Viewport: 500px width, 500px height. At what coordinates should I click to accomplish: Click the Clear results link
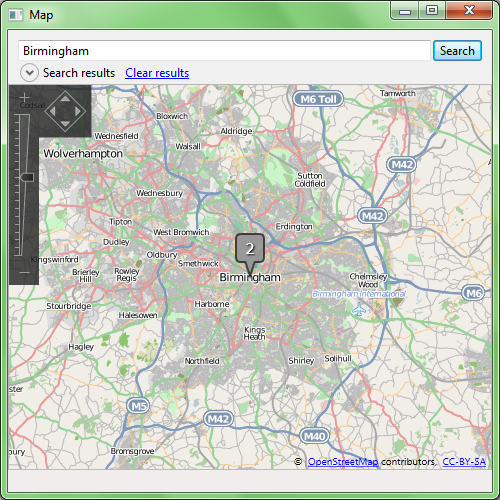157,73
